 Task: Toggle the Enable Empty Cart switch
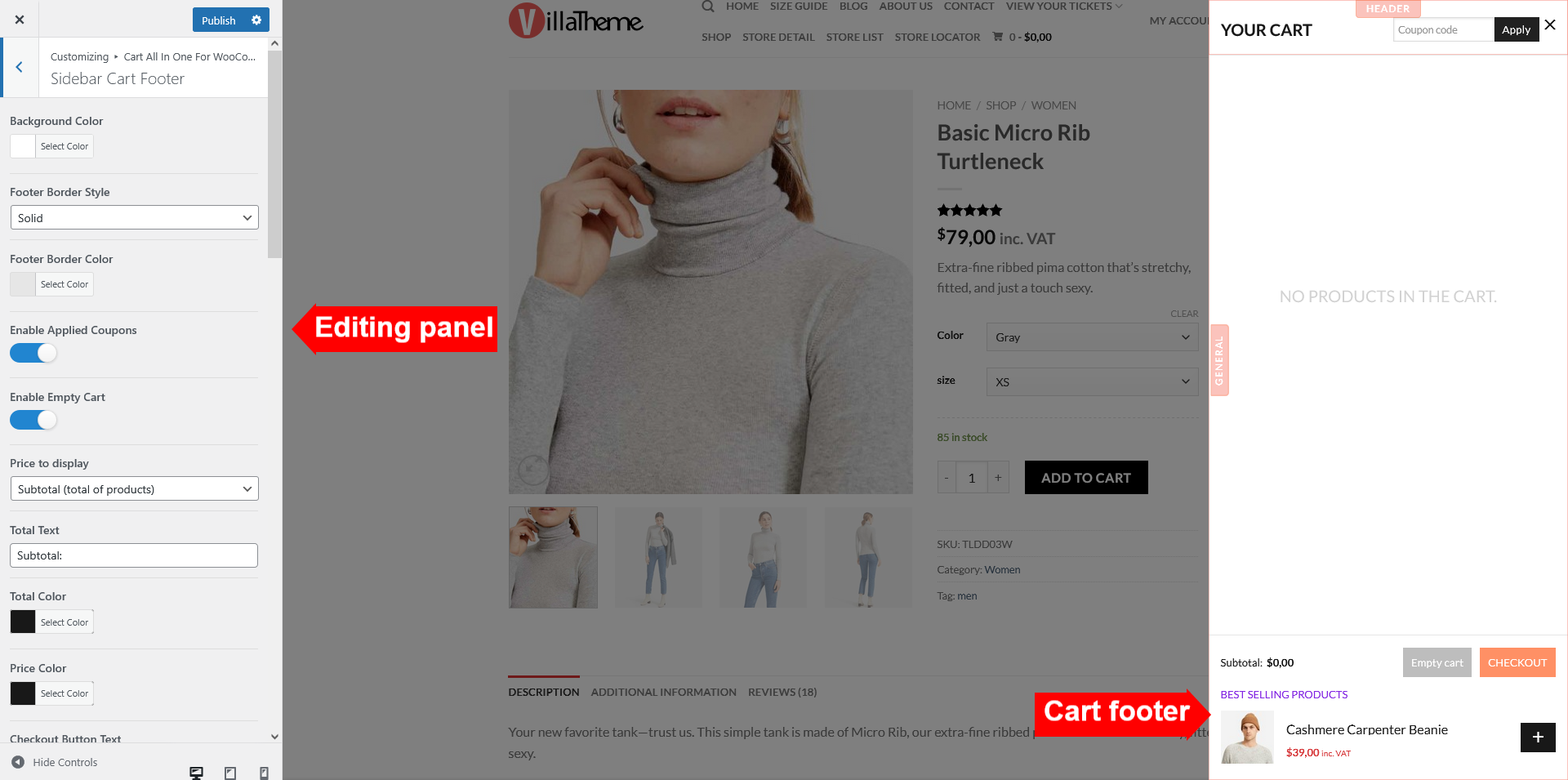33,420
